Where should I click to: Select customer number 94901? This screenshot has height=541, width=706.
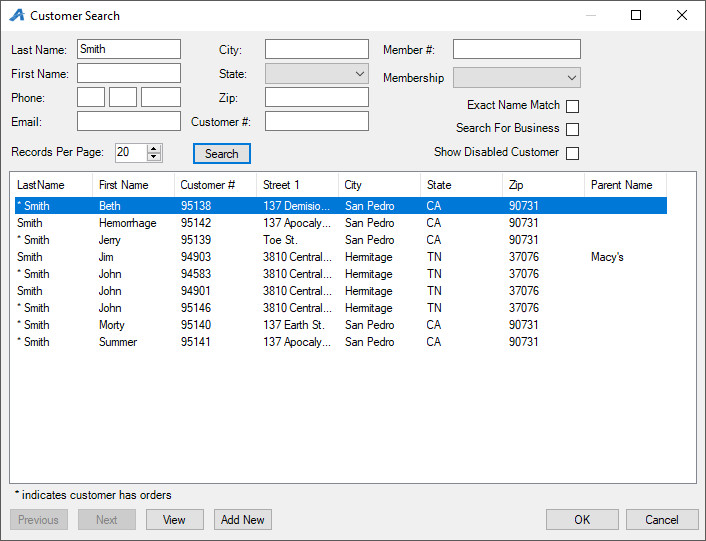pyautogui.click(x=341, y=291)
